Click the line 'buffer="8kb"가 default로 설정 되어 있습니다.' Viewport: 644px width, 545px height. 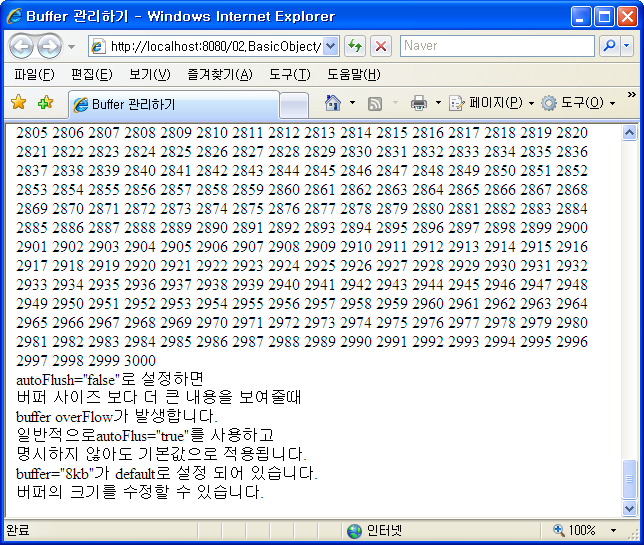pos(167,474)
